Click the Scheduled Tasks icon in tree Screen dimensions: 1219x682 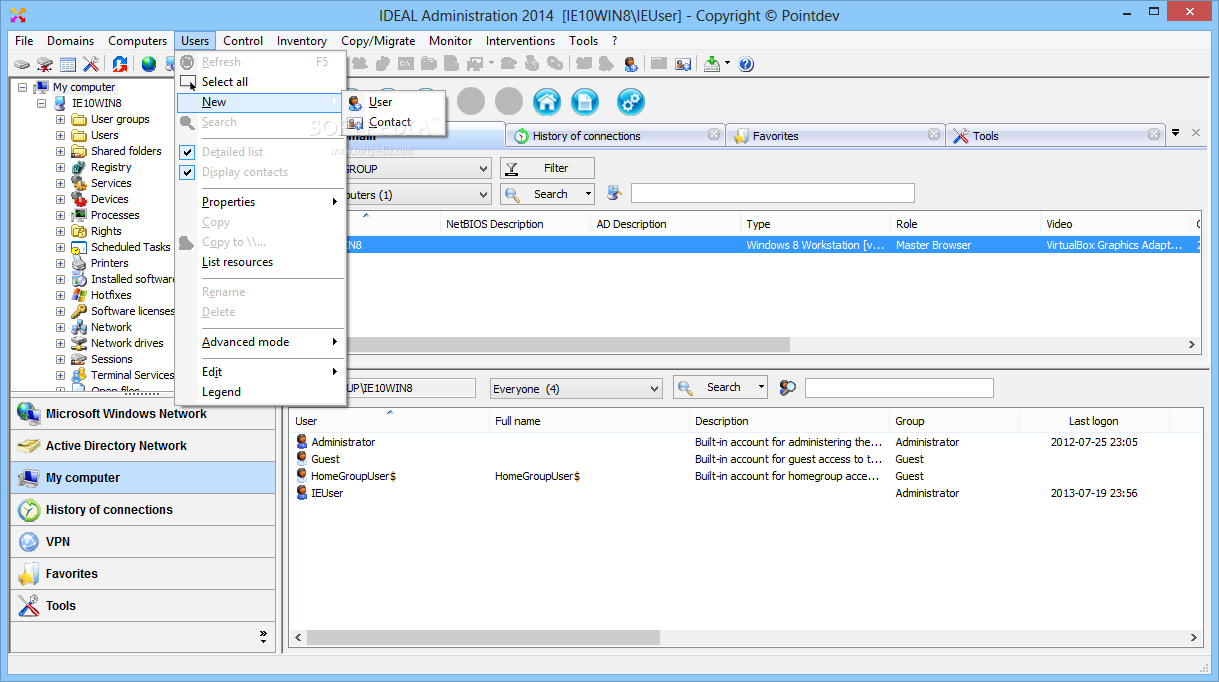79,247
